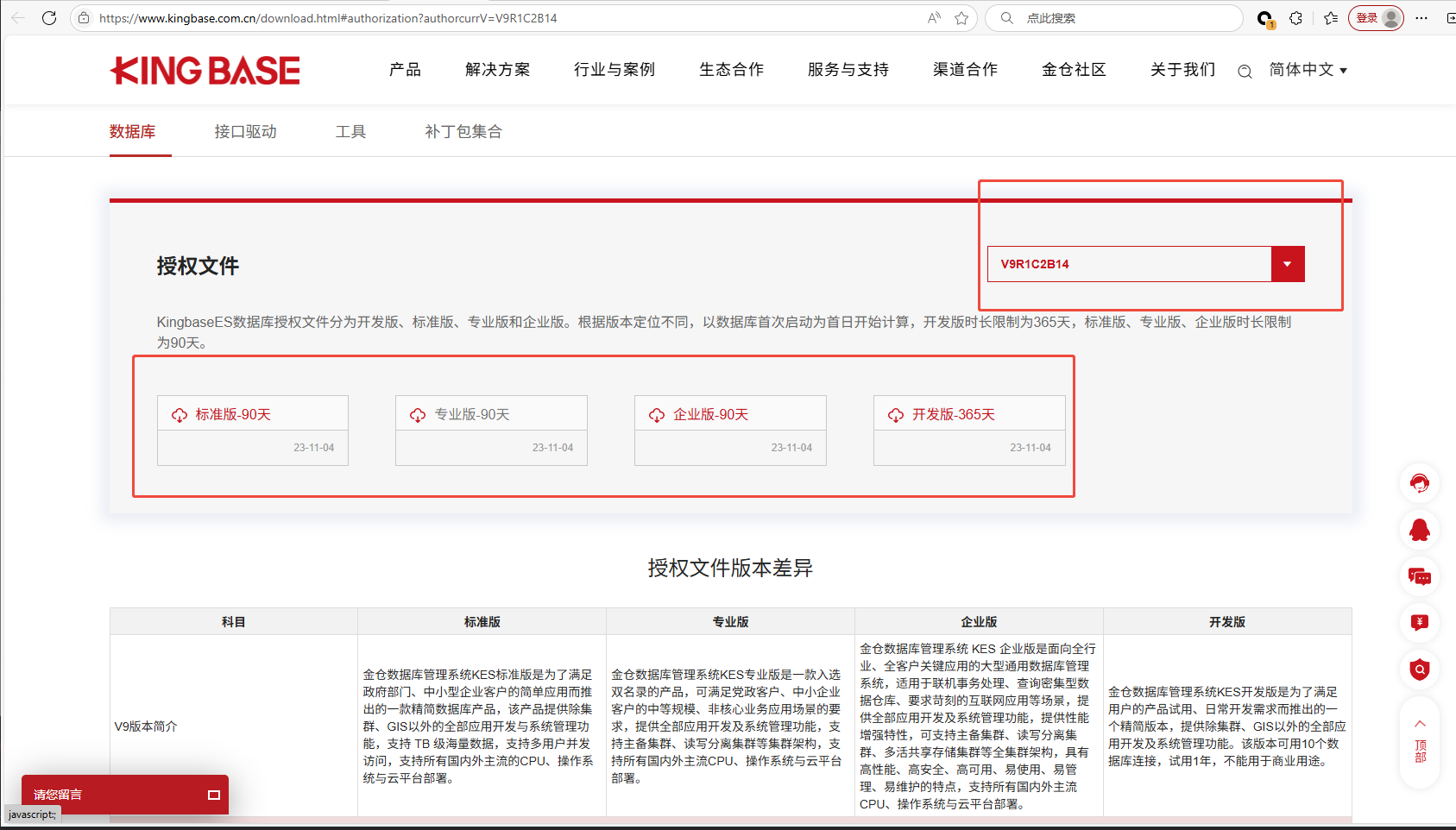Click the 点此搜索 search box
1456x830 pixels.
(x=1113, y=18)
